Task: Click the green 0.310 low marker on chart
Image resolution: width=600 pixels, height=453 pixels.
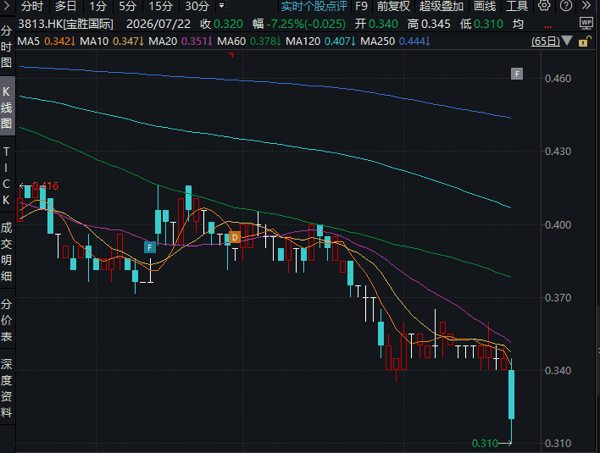Action: pyautogui.click(x=485, y=443)
